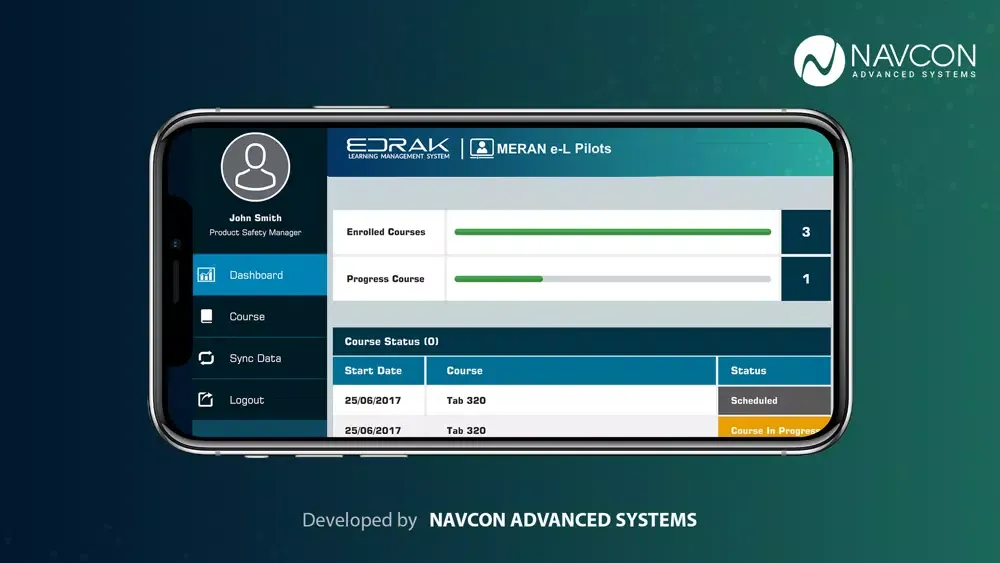Image resolution: width=1000 pixels, height=563 pixels.
Task: Click the Enrolled Courses progress bar
Action: [612, 232]
